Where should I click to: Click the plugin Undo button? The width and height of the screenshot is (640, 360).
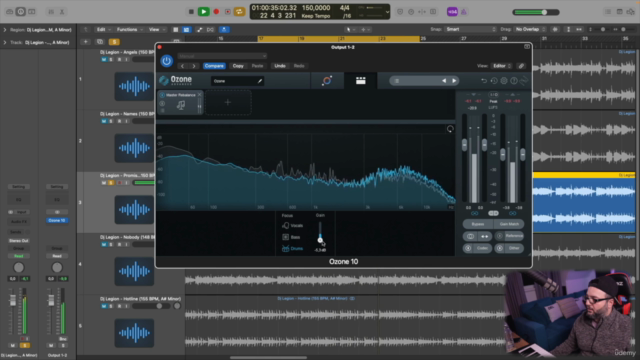click(x=280, y=66)
